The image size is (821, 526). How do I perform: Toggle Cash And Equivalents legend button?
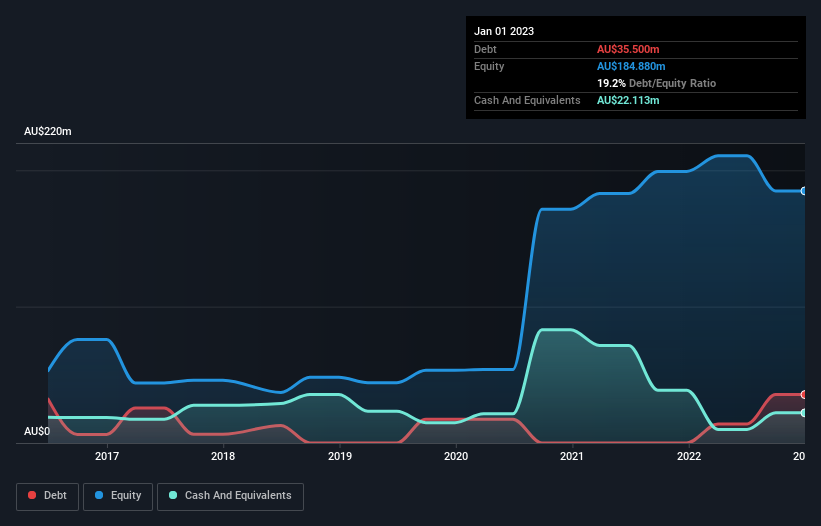(x=230, y=496)
